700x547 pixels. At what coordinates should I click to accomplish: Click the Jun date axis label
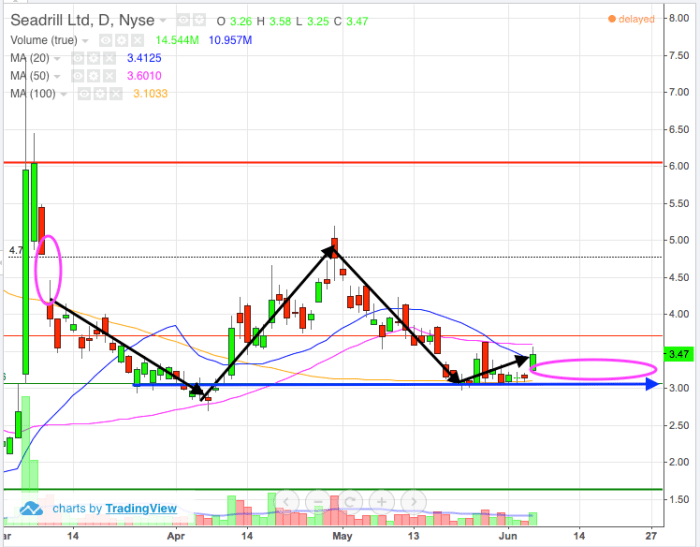click(508, 536)
